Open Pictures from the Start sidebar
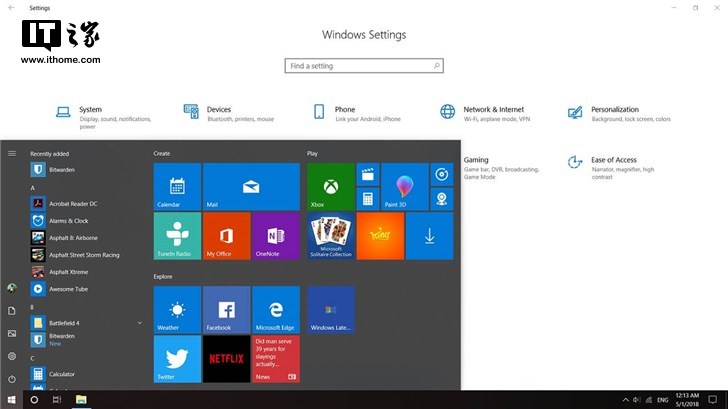Viewport: 728px width, 409px height. click(12, 333)
